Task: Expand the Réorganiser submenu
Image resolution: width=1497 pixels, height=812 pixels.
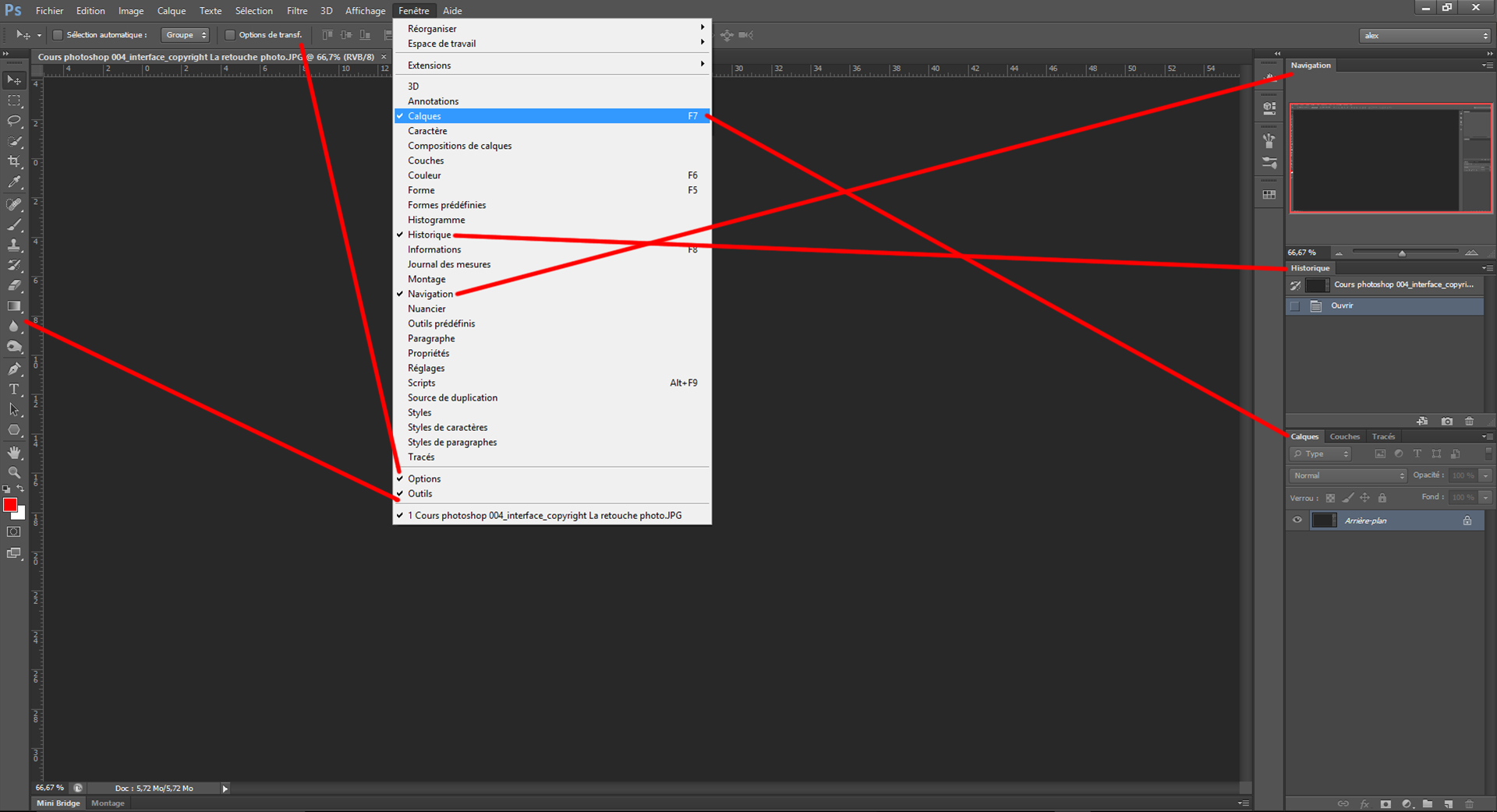Action: click(552, 29)
